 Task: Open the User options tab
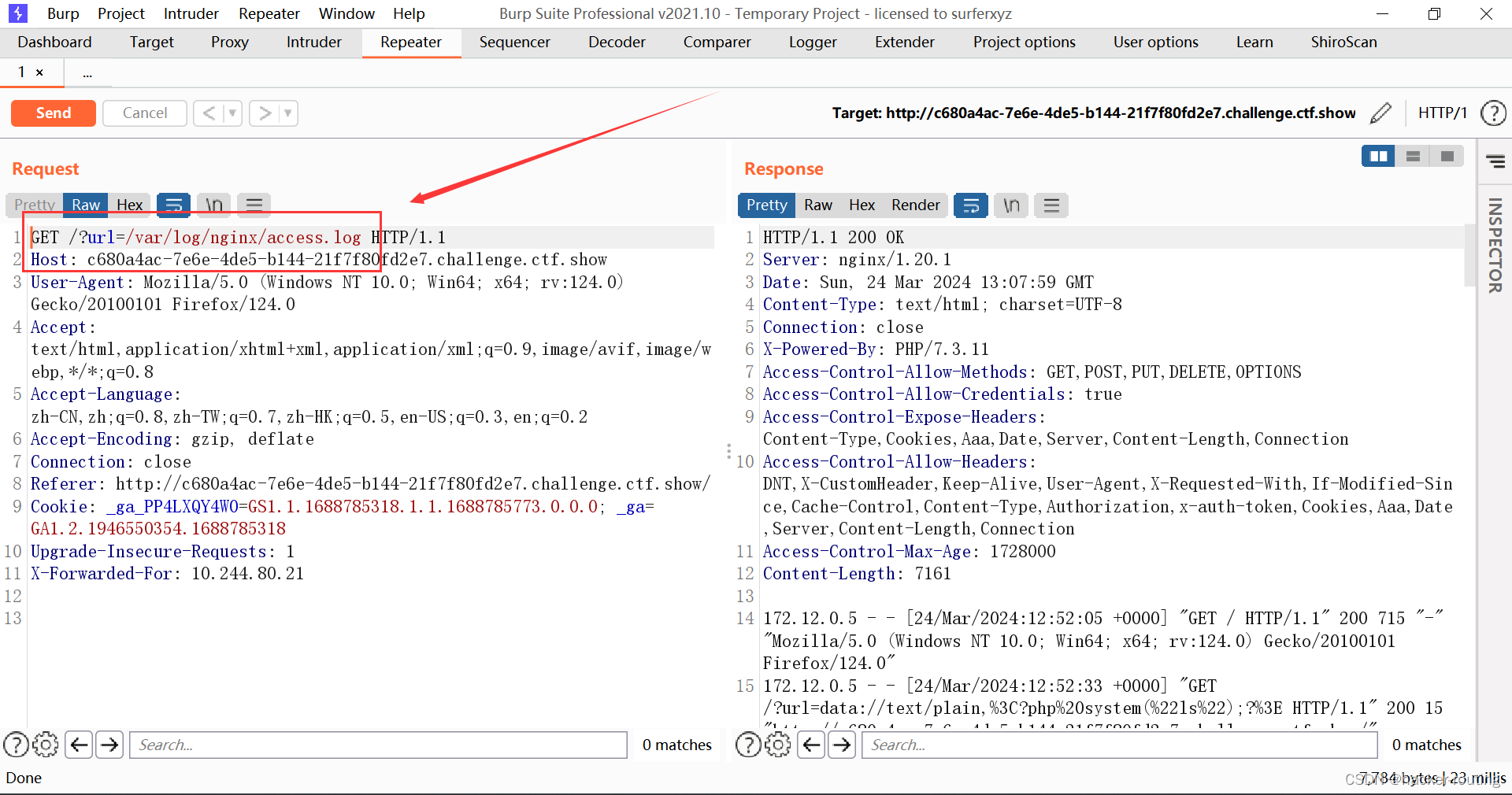tap(1156, 43)
